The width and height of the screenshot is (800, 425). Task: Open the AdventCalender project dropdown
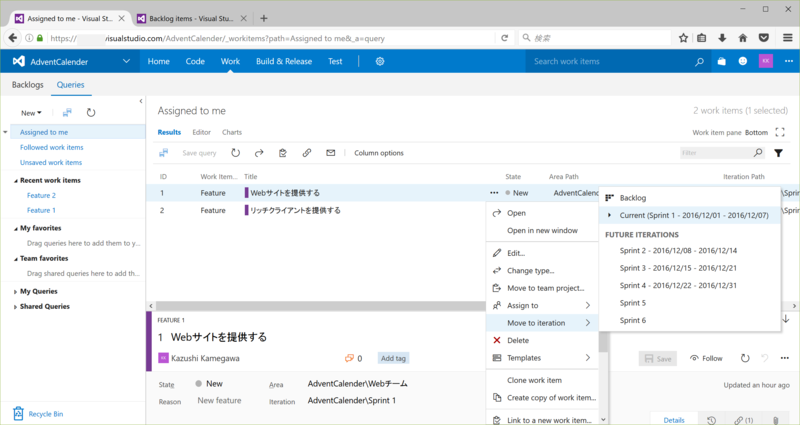pyautogui.click(x=126, y=61)
